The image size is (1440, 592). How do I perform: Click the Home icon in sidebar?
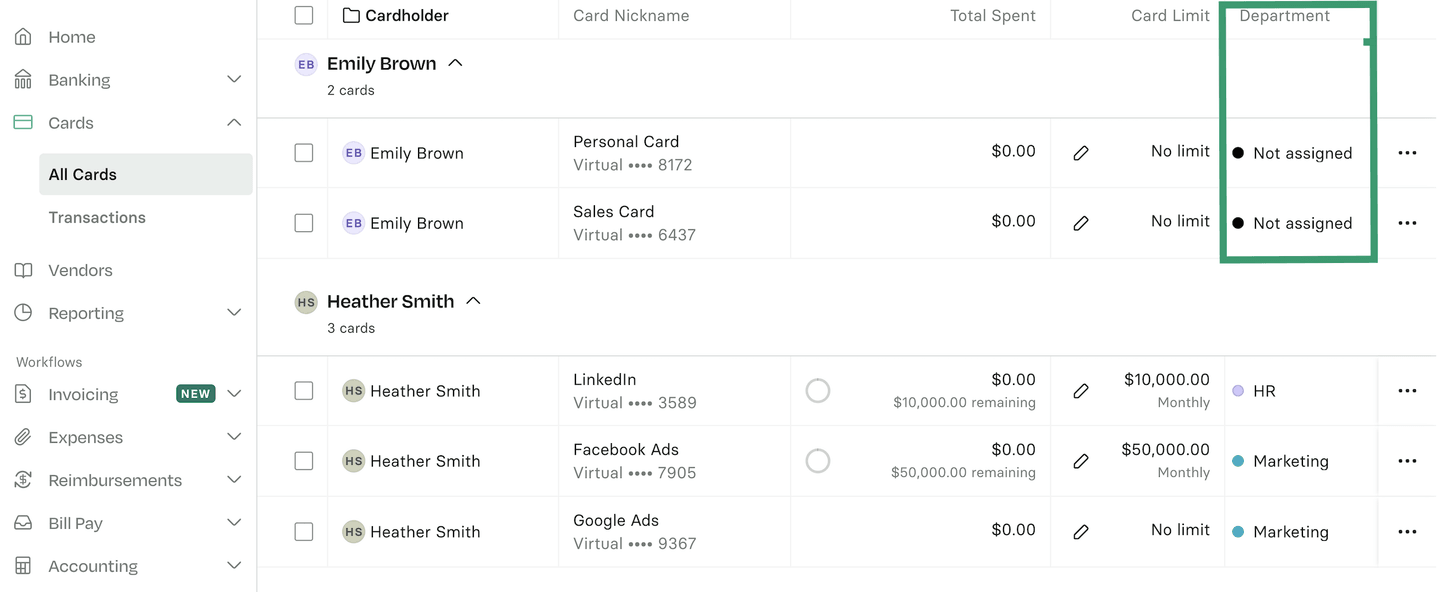point(23,37)
